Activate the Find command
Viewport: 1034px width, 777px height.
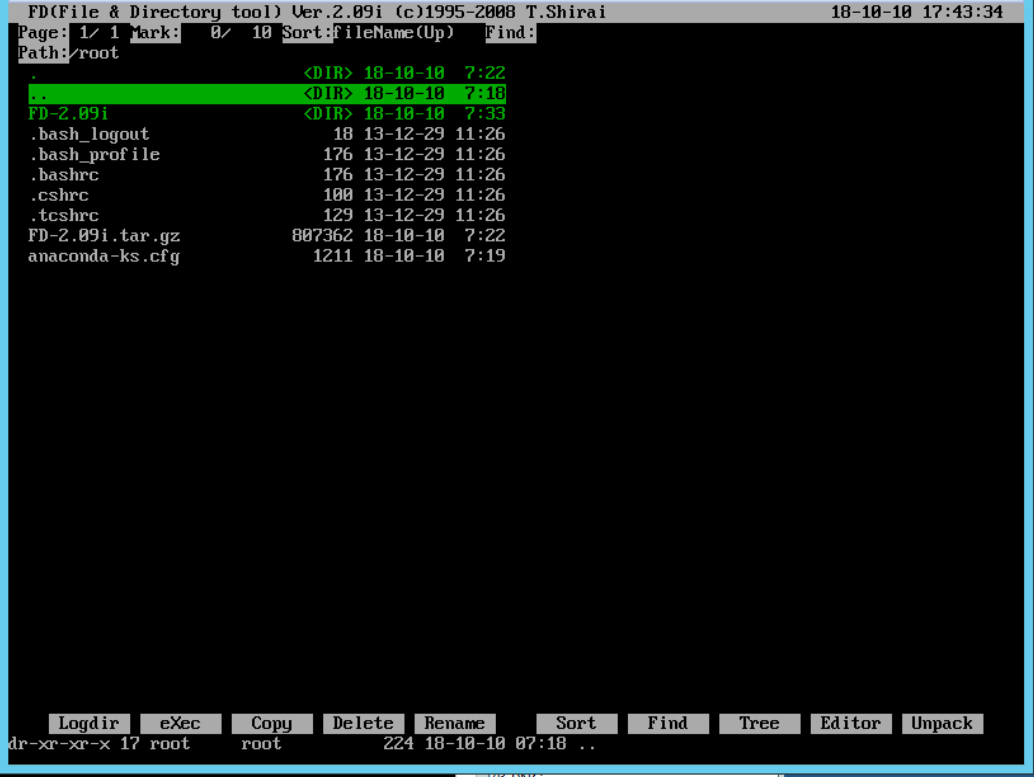coord(667,723)
